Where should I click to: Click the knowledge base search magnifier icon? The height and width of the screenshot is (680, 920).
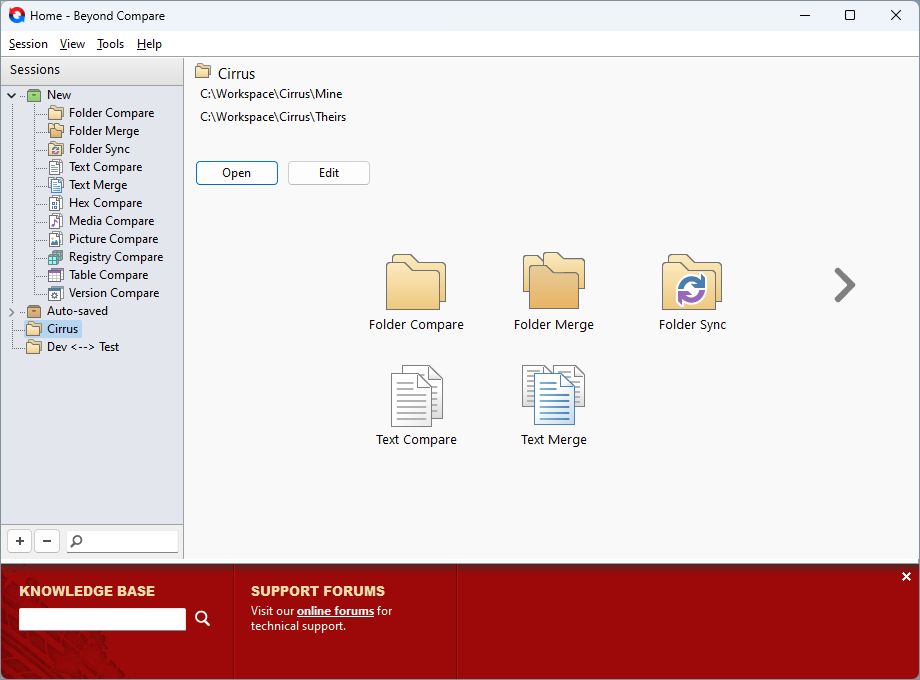pos(203,619)
